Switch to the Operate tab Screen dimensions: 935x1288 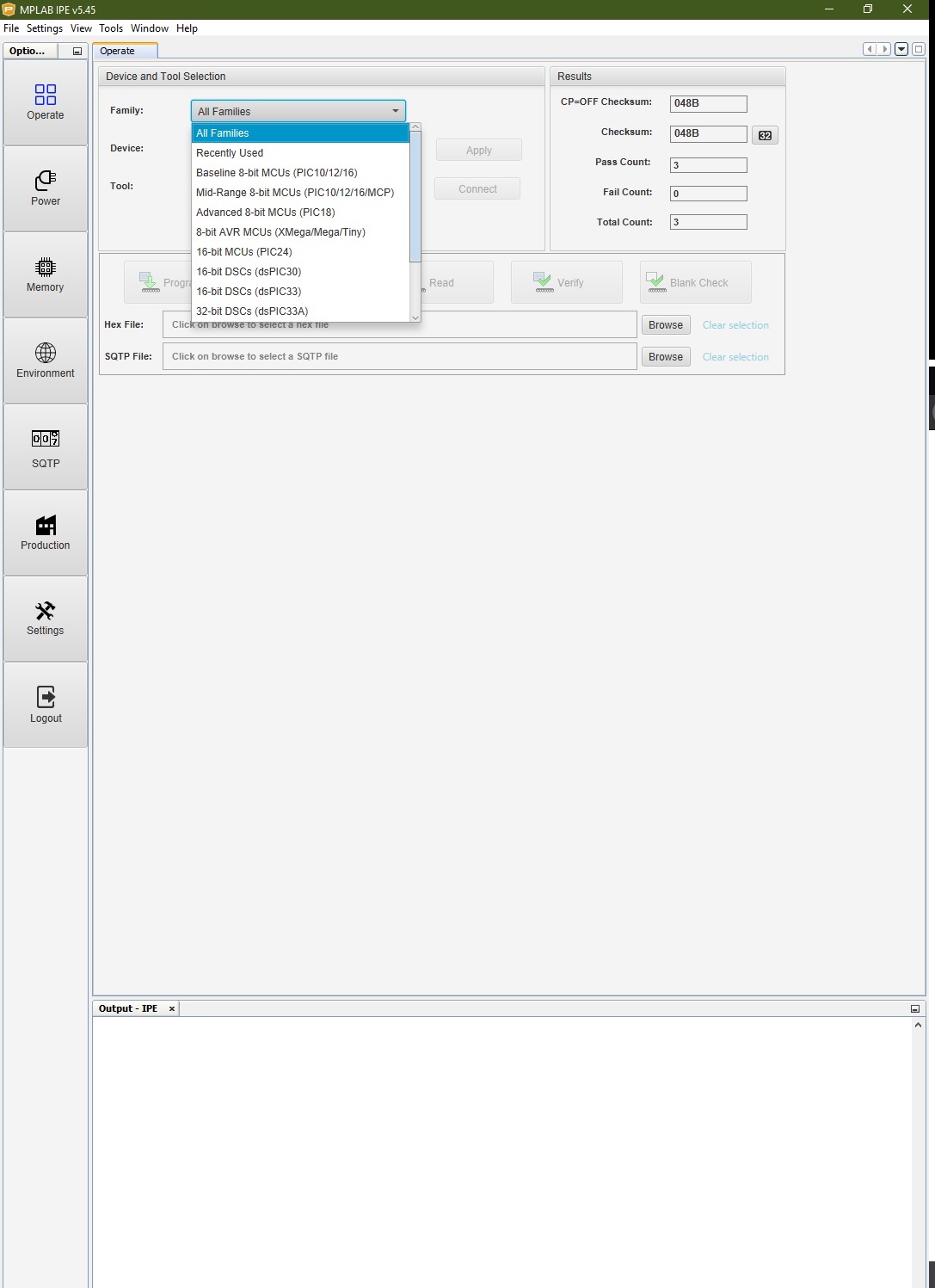click(125, 51)
